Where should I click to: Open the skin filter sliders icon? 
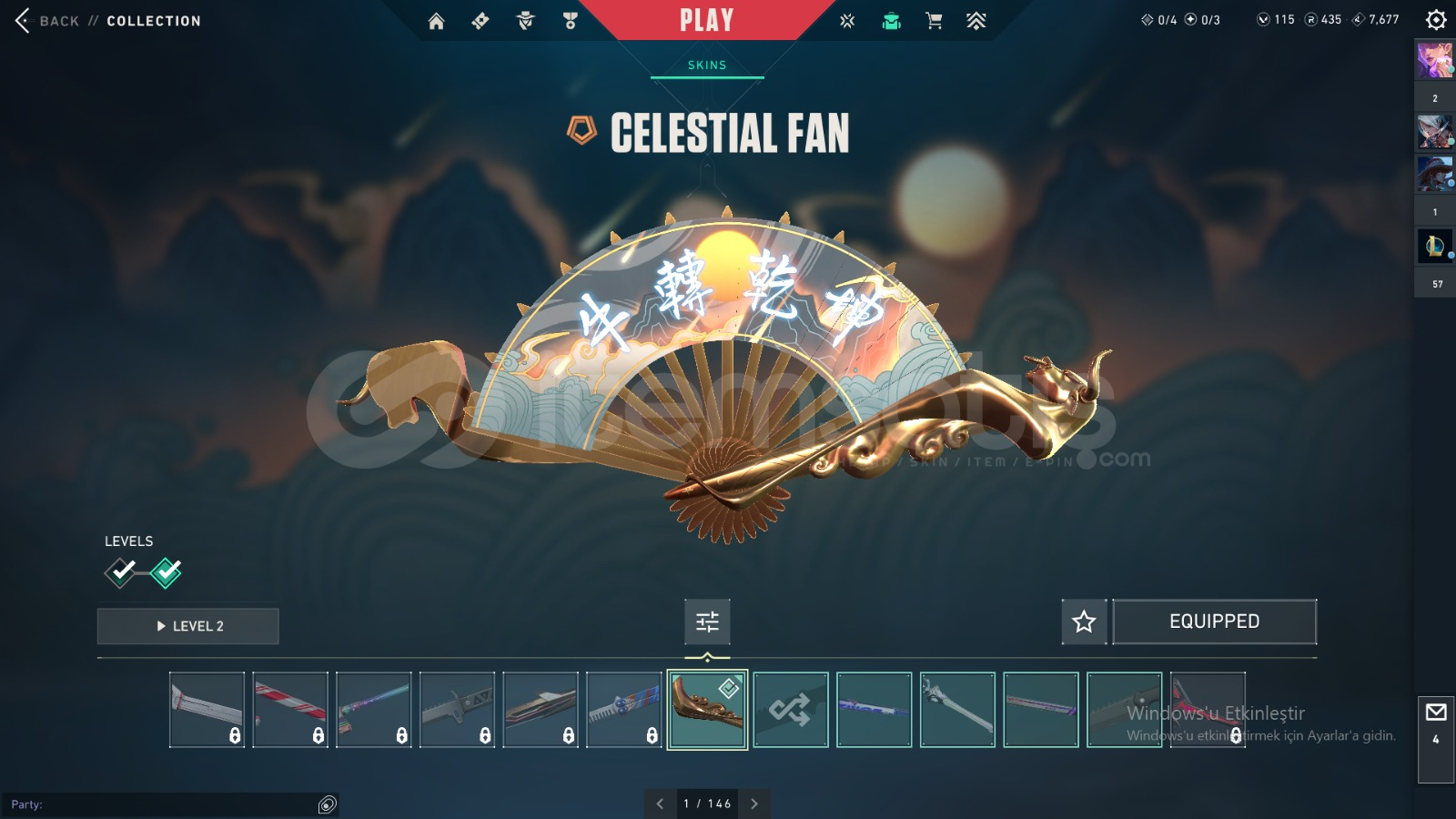[x=707, y=622]
